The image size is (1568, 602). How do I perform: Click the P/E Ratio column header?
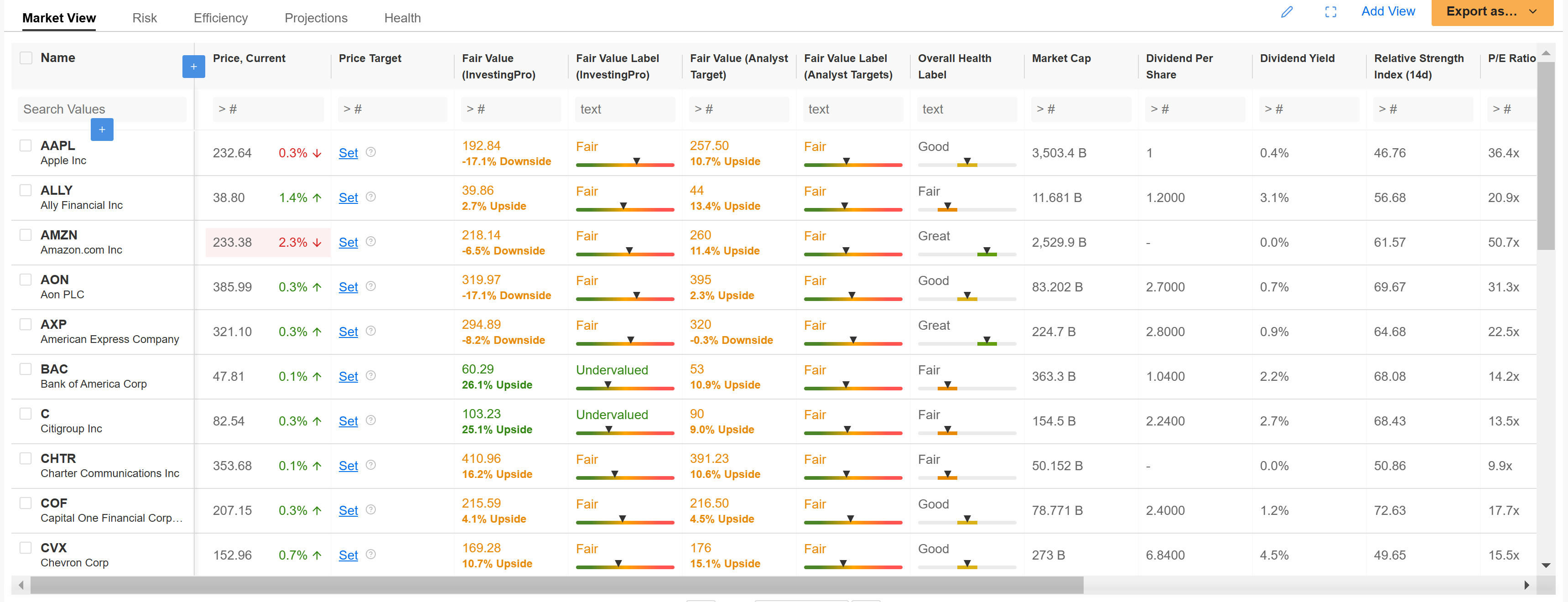coord(1512,58)
